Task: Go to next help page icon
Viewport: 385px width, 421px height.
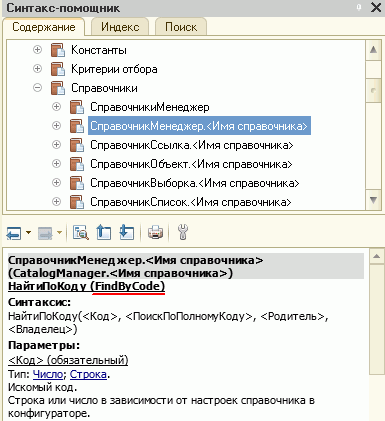Action: (127, 232)
